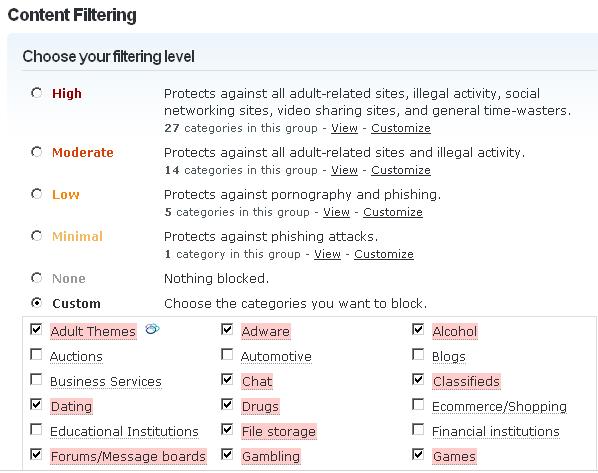Toggle the Ecommerce/Shopping checkbox
The height and width of the screenshot is (473, 598).
[418, 404]
